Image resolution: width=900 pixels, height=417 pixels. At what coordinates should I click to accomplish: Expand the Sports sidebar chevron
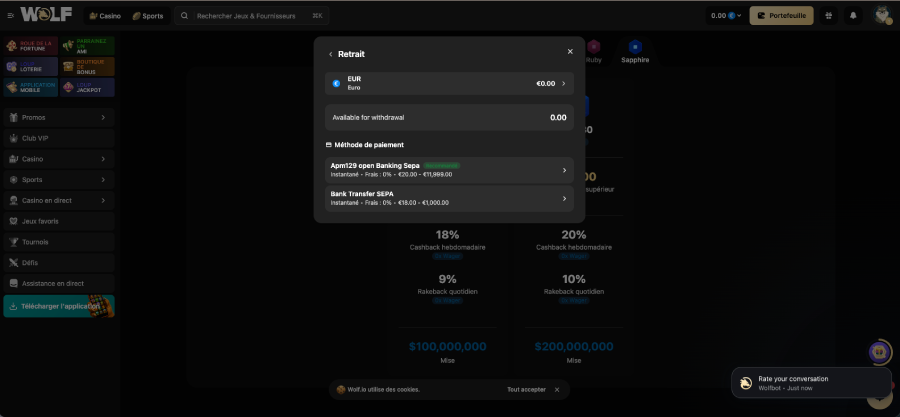pyautogui.click(x=103, y=180)
